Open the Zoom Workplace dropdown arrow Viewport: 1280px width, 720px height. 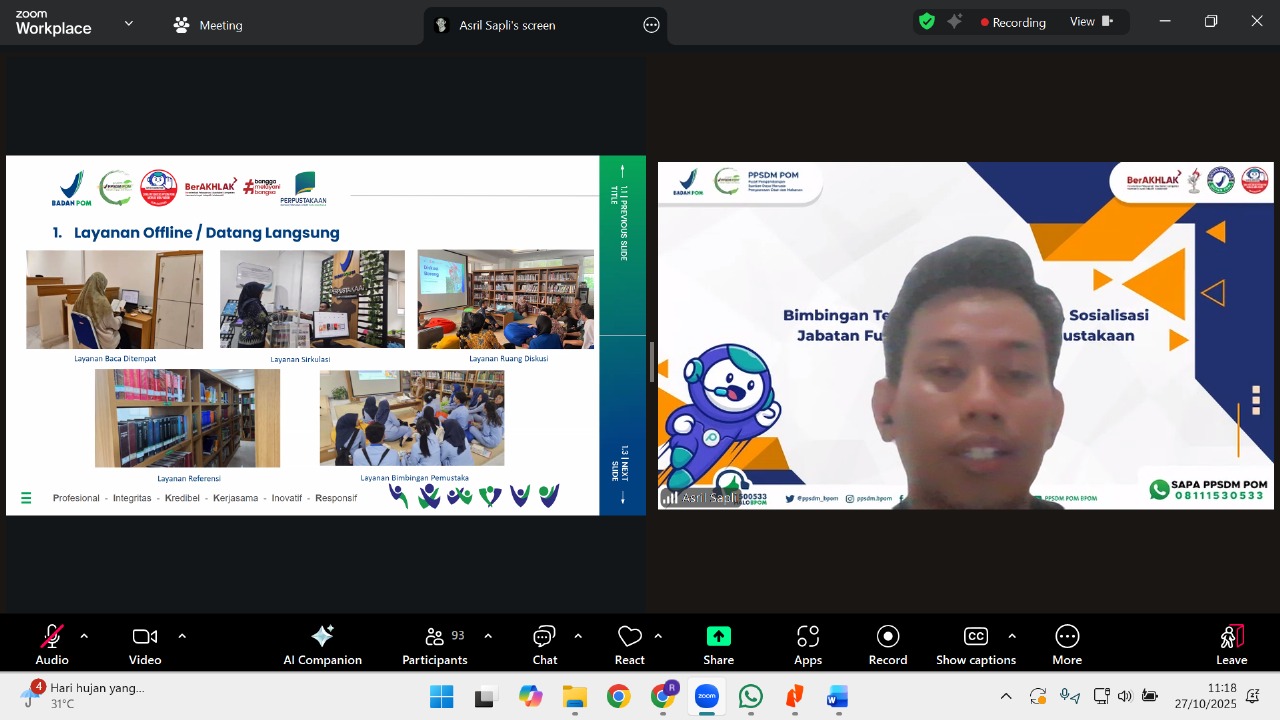[x=128, y=23]
